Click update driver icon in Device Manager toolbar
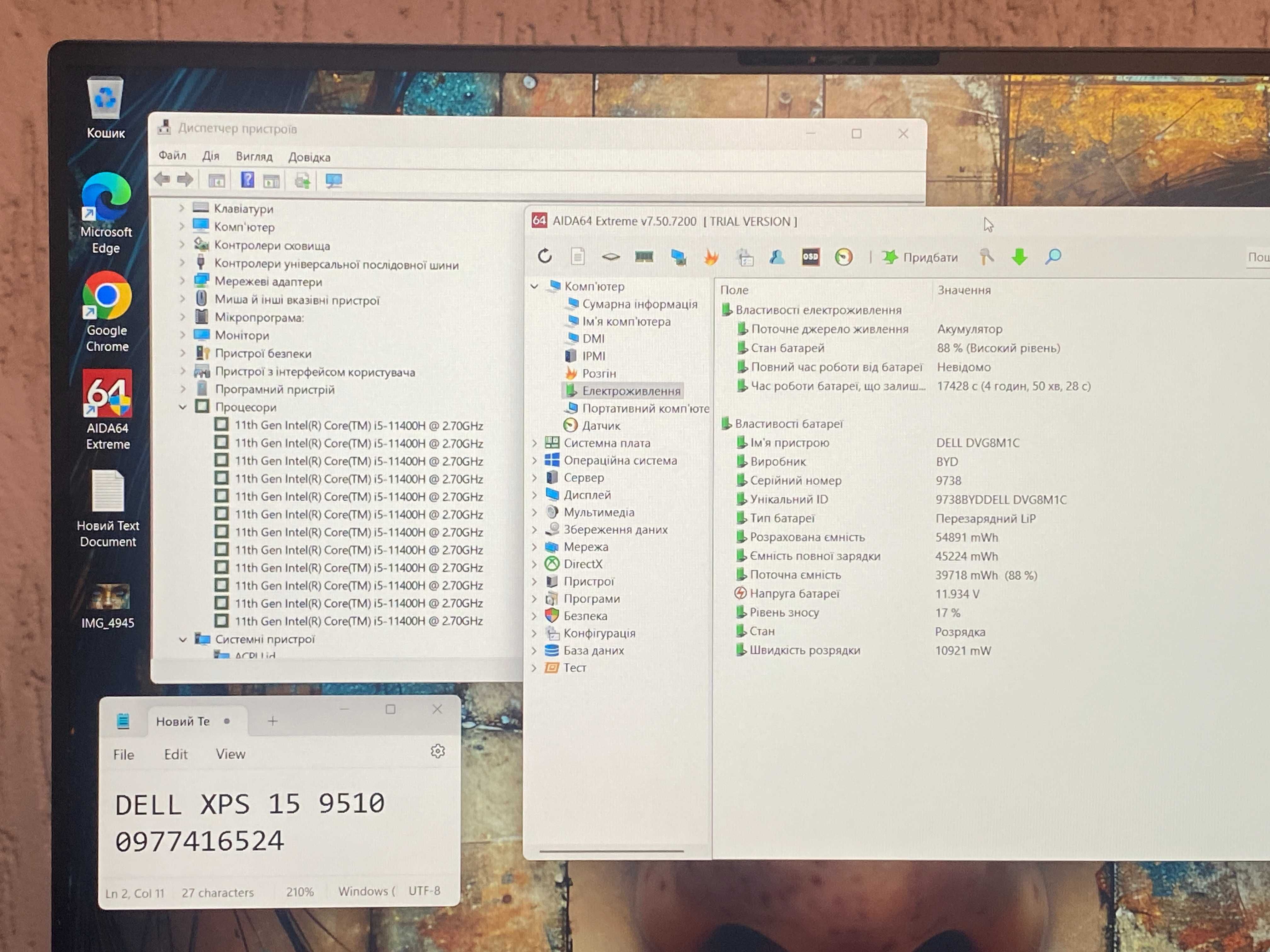The height and width of the screenshot is (952, 1270). pyautogui.click(x=303, y=181)
